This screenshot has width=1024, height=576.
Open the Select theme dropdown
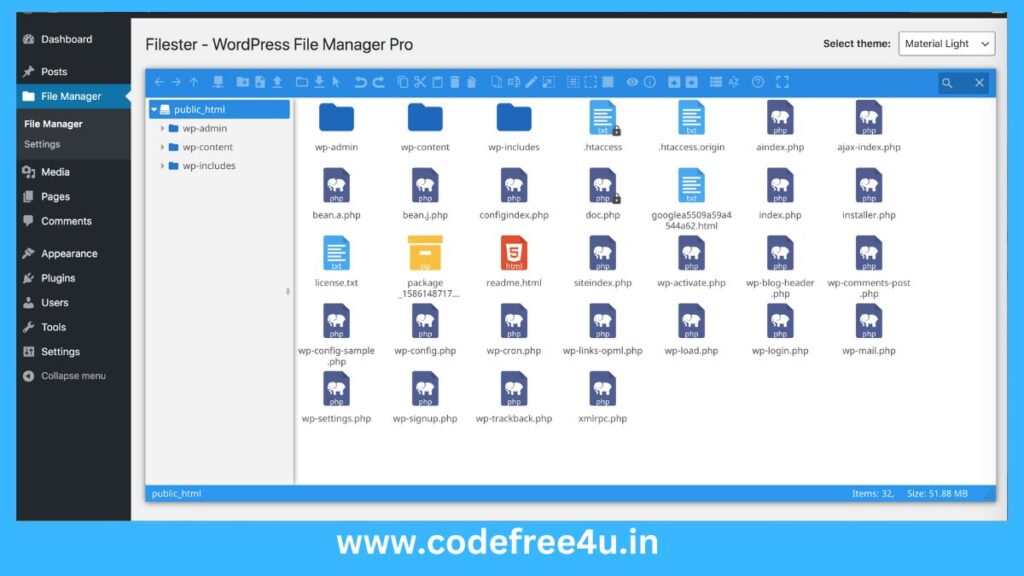pyautogui.click(x=946, y=44)
